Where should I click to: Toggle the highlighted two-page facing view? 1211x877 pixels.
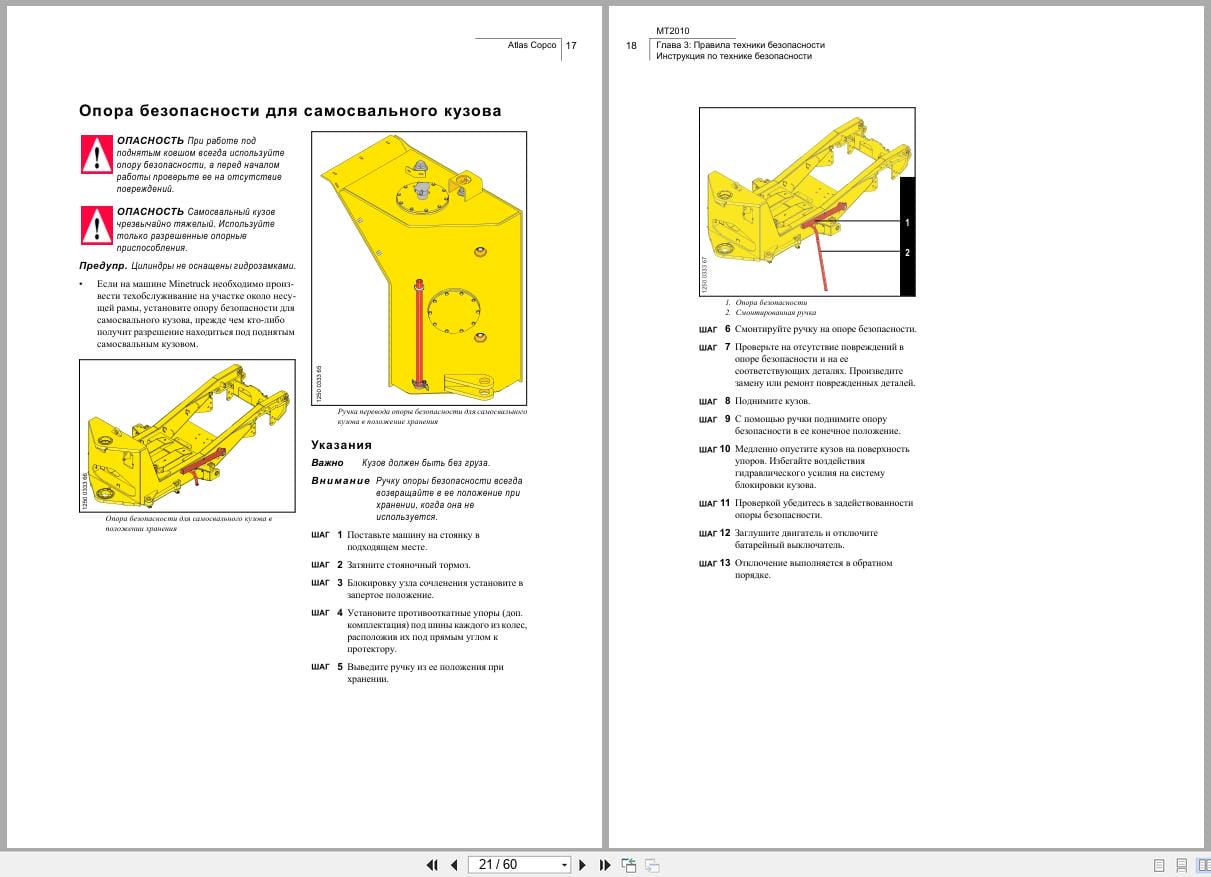[x=1206, y=863]
